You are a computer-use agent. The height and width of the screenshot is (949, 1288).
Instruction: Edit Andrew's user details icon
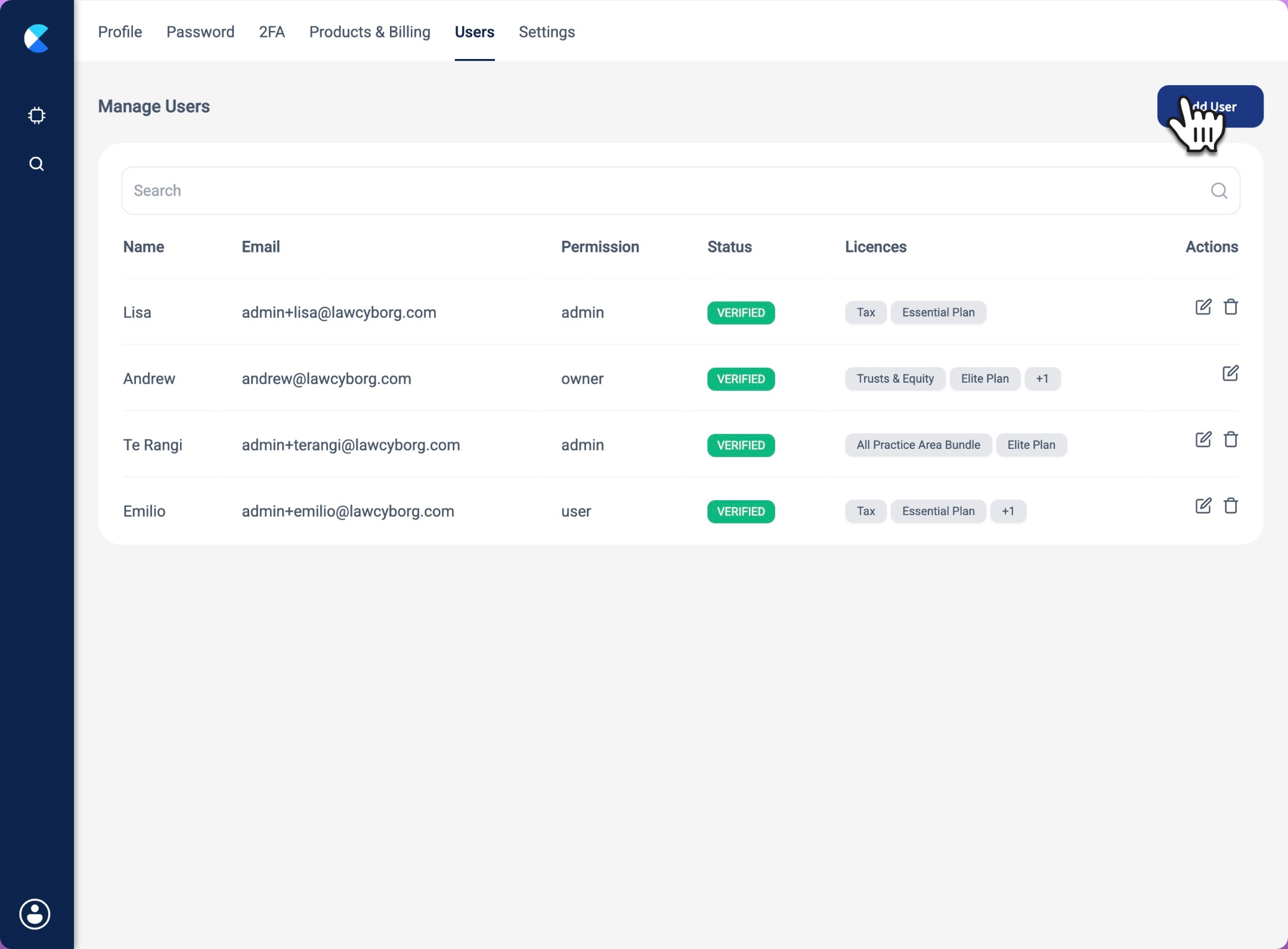1230,373
